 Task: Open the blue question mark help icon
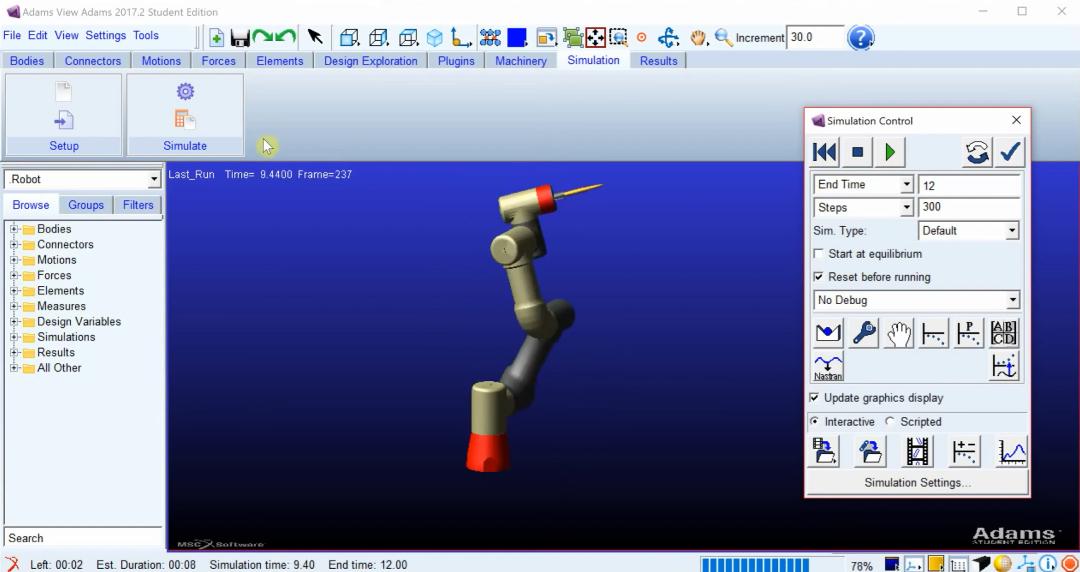tap(860, 37)
